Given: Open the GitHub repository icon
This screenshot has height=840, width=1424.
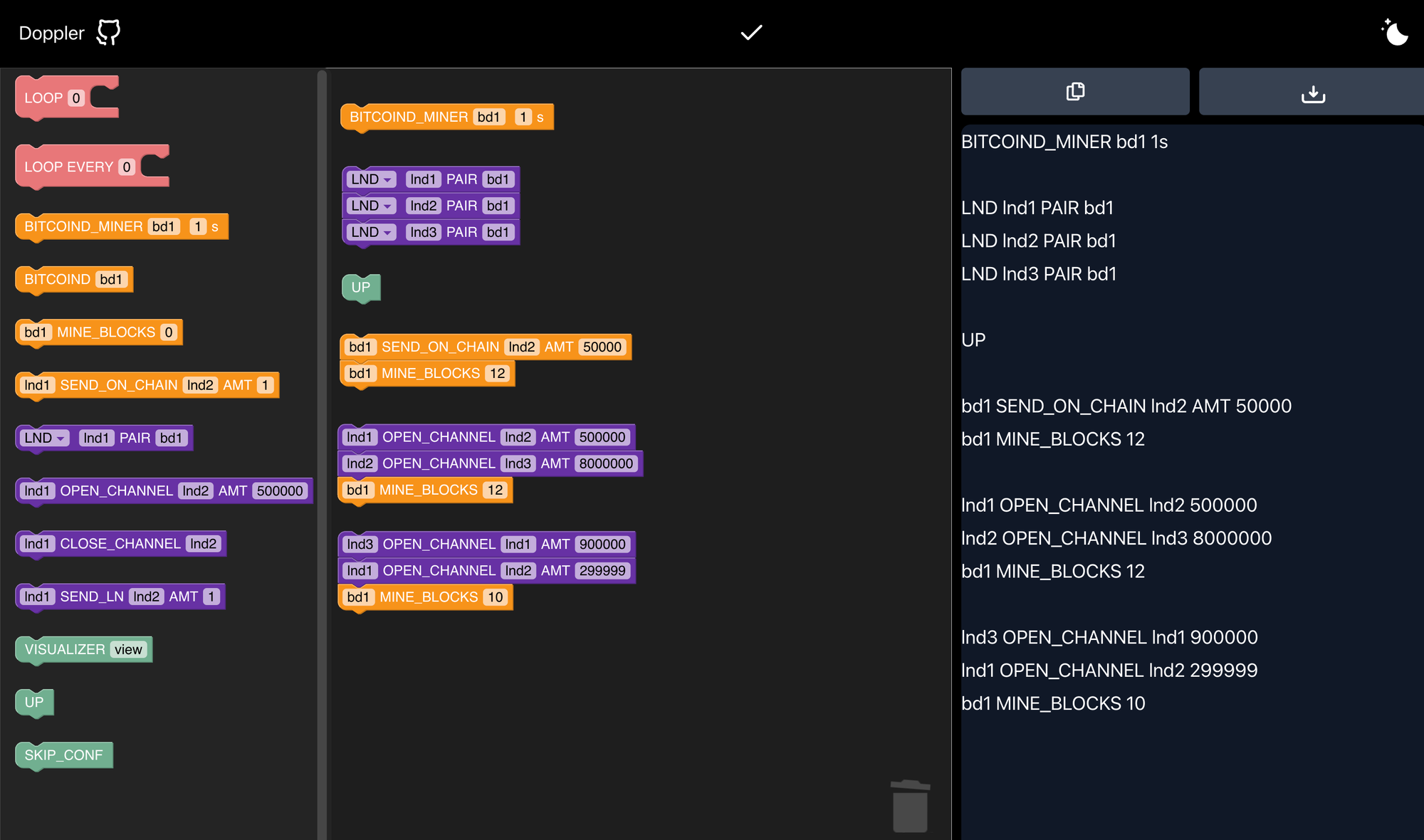Looking at the screenshot, I should click(108, 33).
